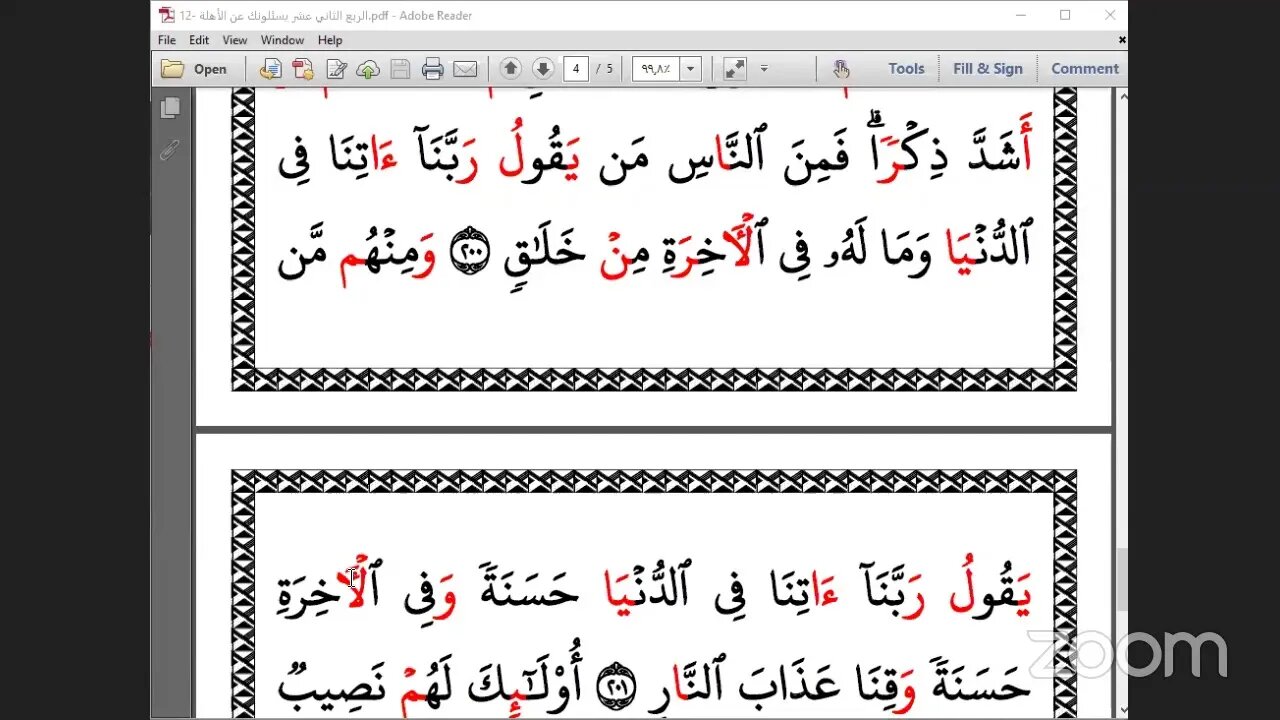Click the Adobe Reader title bar icon

point(167,15)
